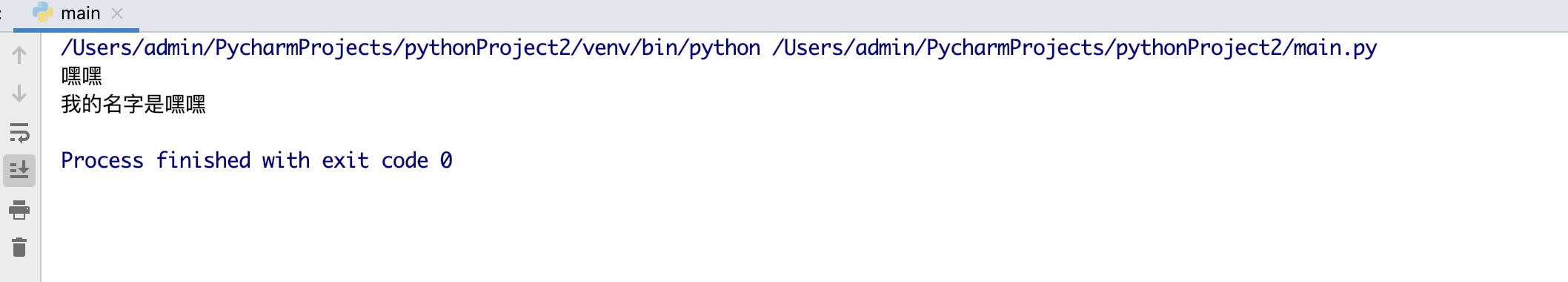Screen dimensions: 1568x282
Task: Close the main run tab
Action: [x=117, y=13]
